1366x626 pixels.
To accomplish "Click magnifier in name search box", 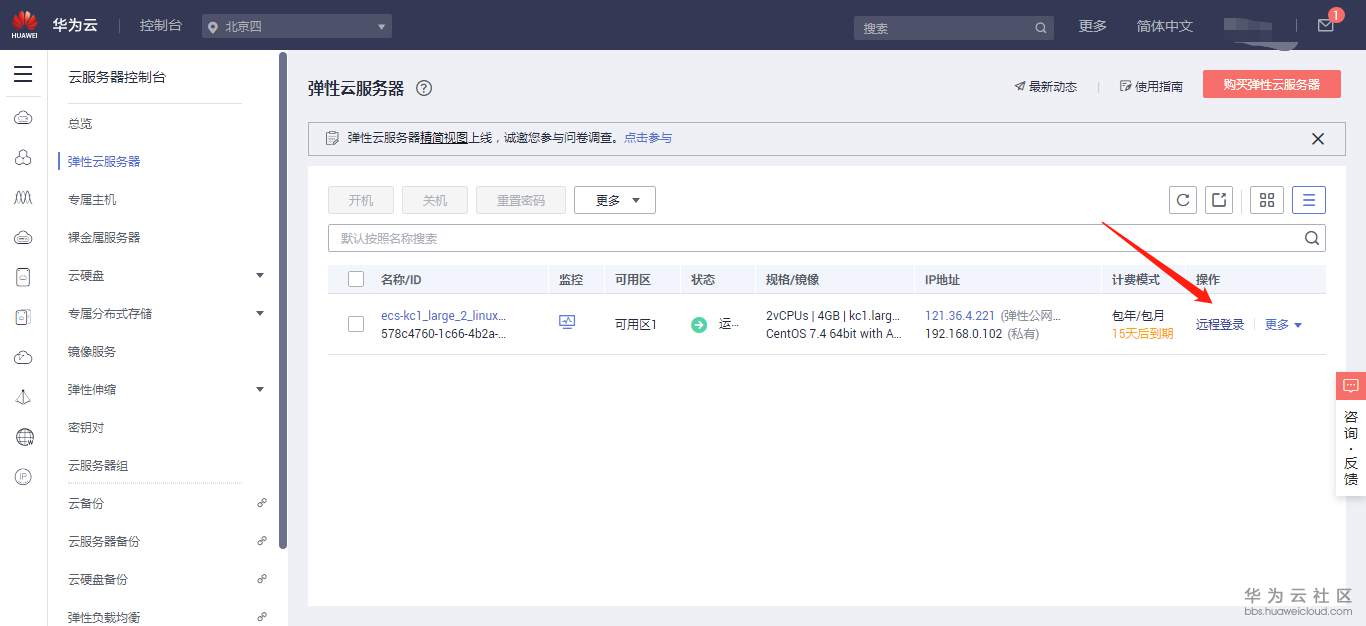I will 1312,238.
